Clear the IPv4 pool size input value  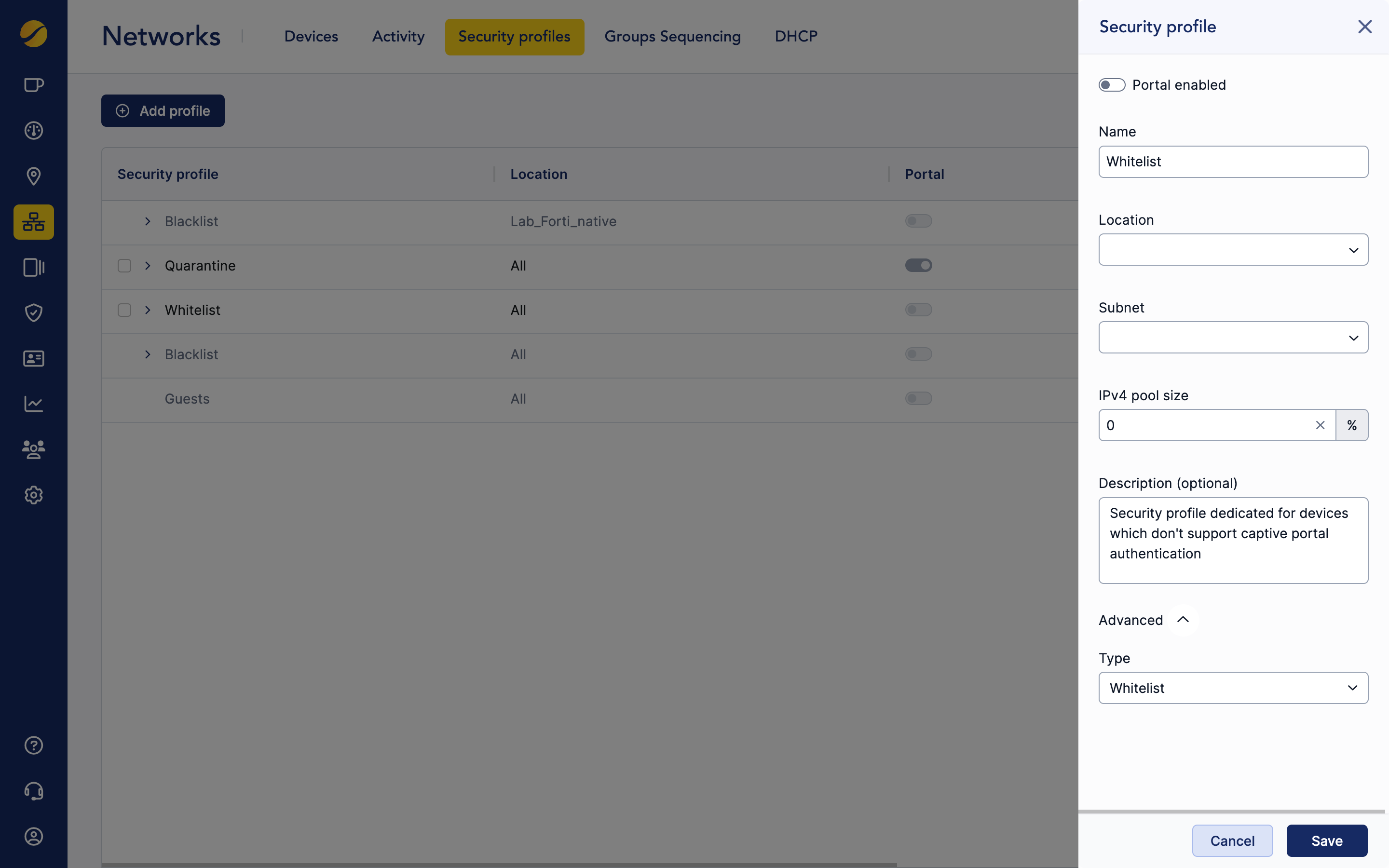tap(1320, 425)
